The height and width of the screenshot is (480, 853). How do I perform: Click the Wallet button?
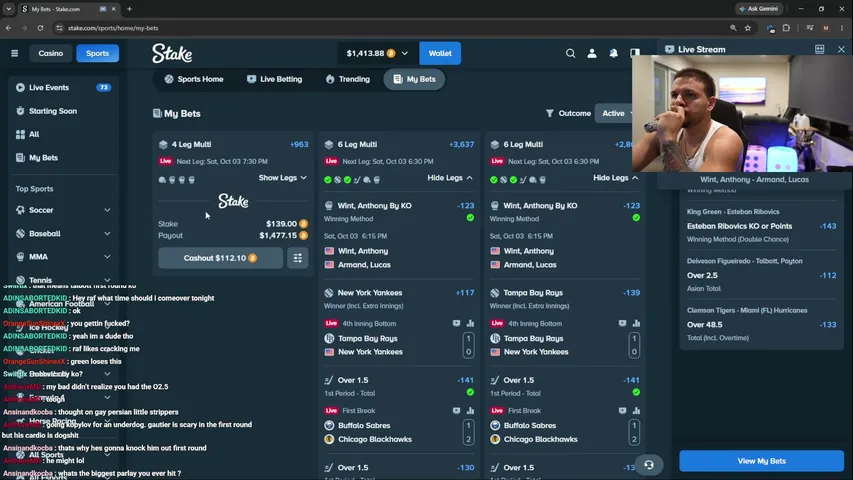(440, 53)
